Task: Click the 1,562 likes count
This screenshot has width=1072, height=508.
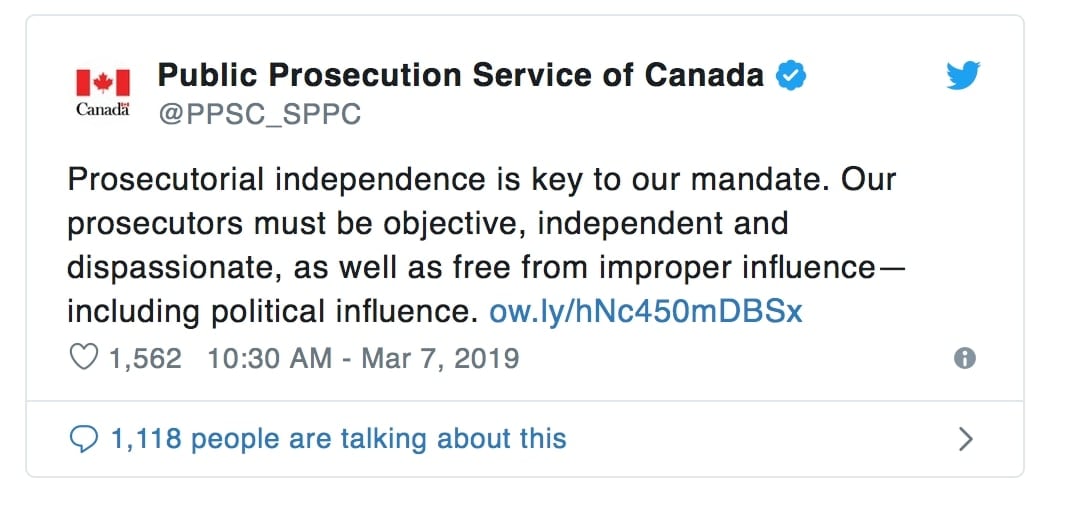Action: [x=146, y=358]
